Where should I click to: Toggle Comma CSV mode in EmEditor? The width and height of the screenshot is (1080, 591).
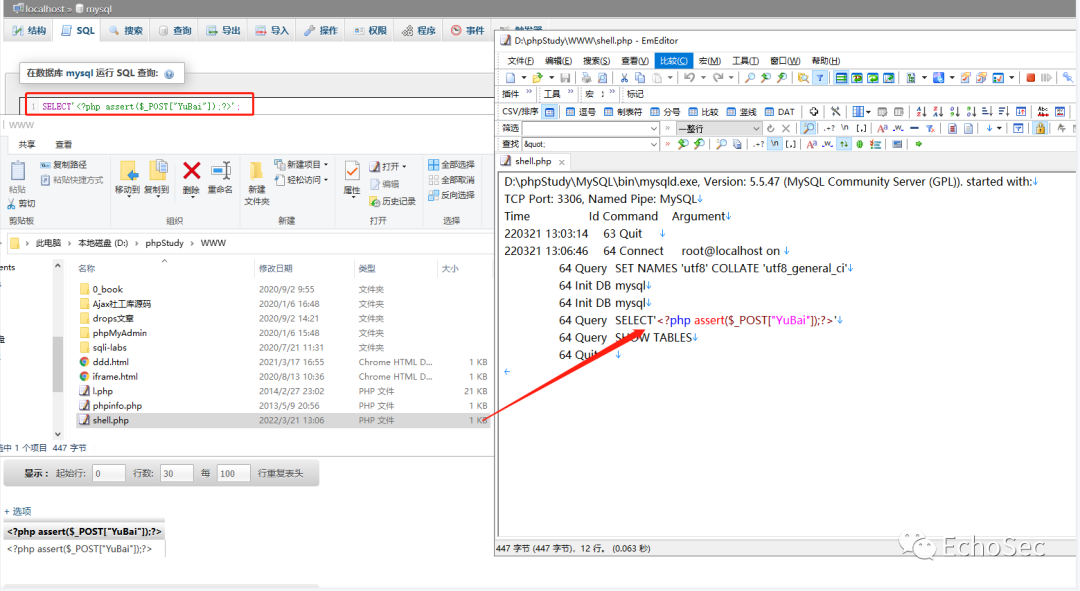click(581, 112)
